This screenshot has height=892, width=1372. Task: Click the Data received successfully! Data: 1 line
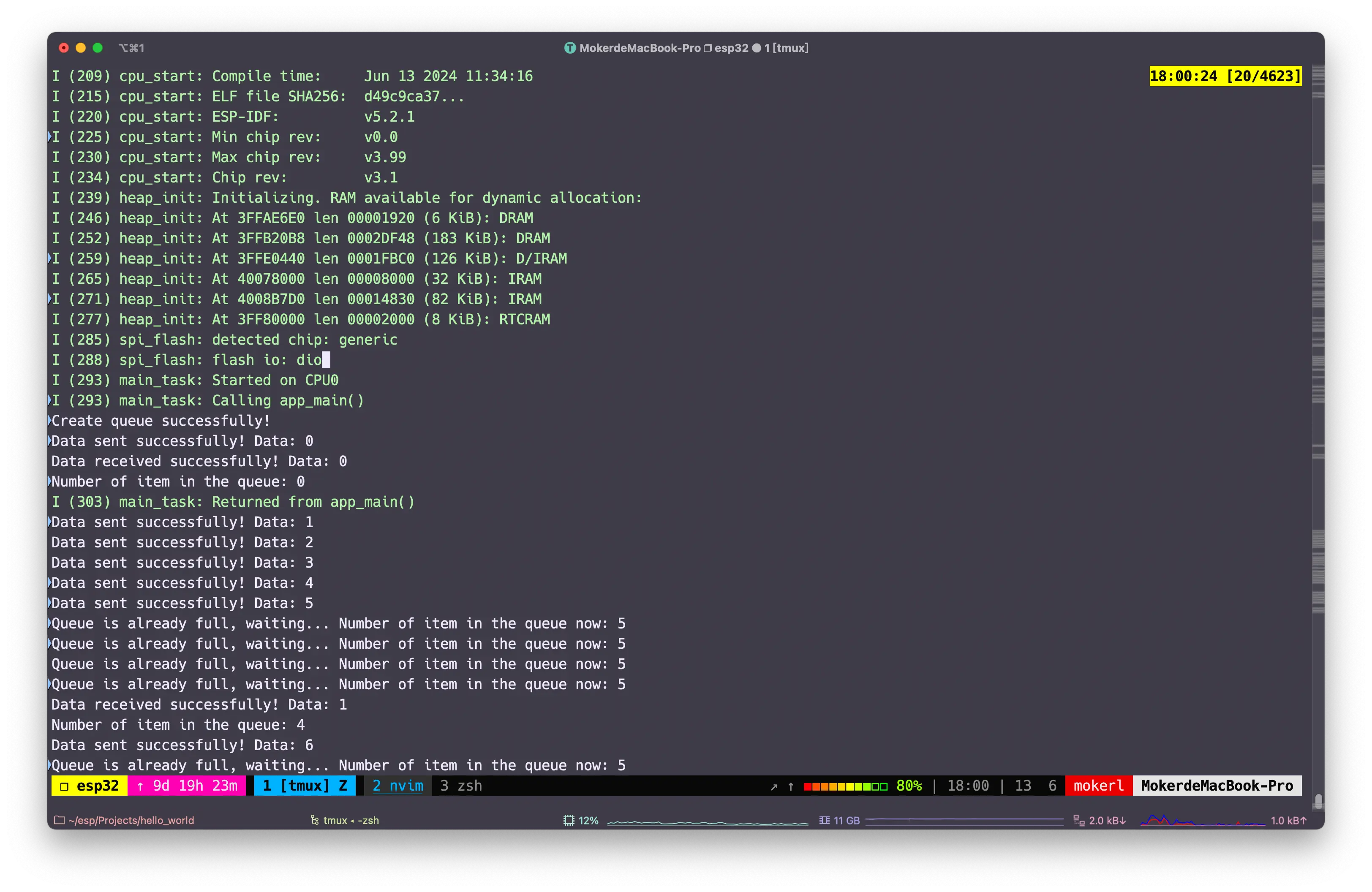[x=199, y=704]
